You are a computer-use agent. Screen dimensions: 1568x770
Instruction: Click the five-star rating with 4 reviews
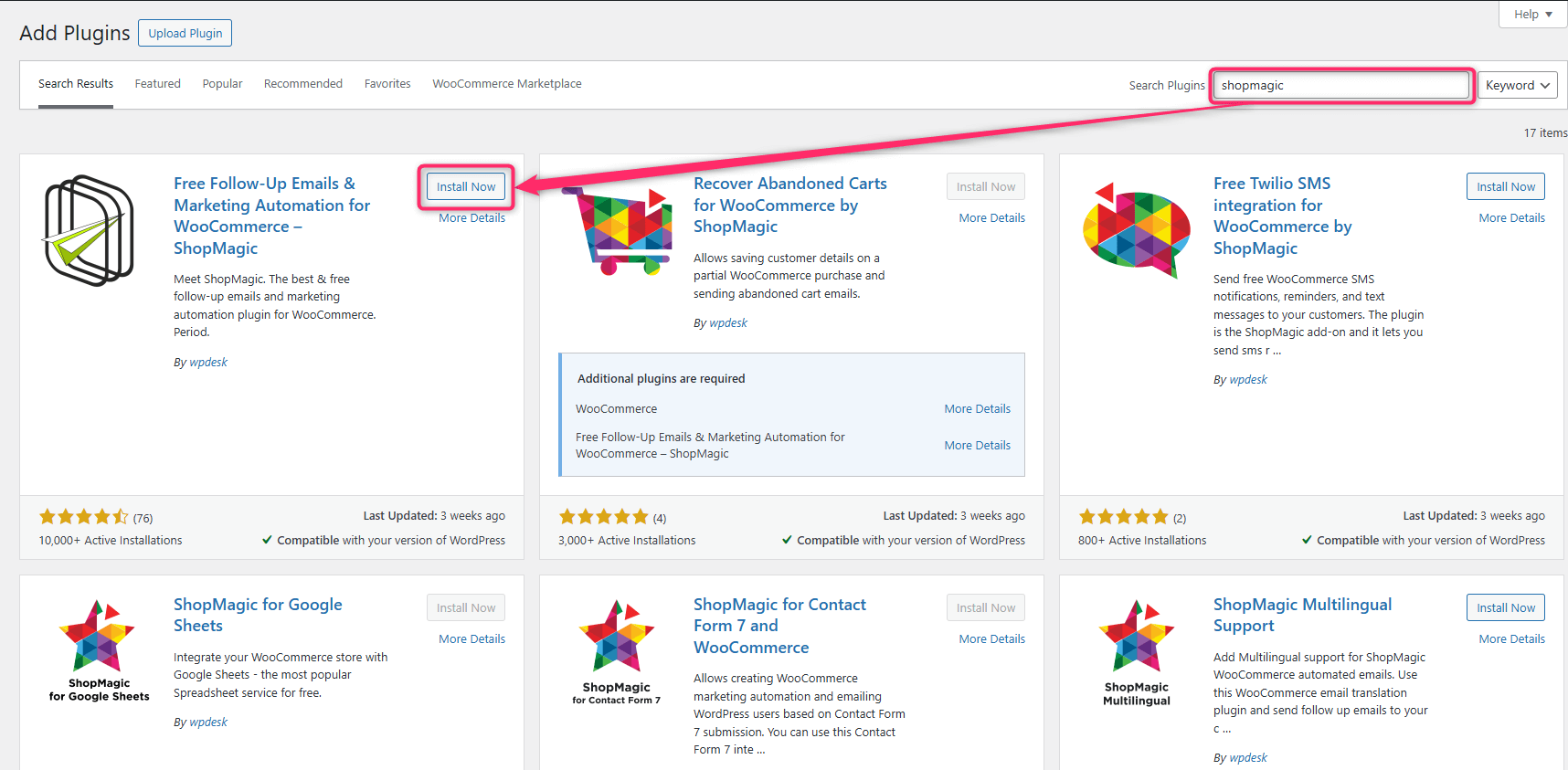[603, 517]
